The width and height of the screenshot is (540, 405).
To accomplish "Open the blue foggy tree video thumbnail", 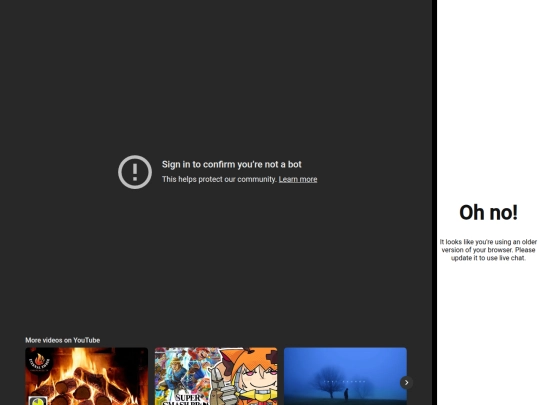I will point(345,376).
